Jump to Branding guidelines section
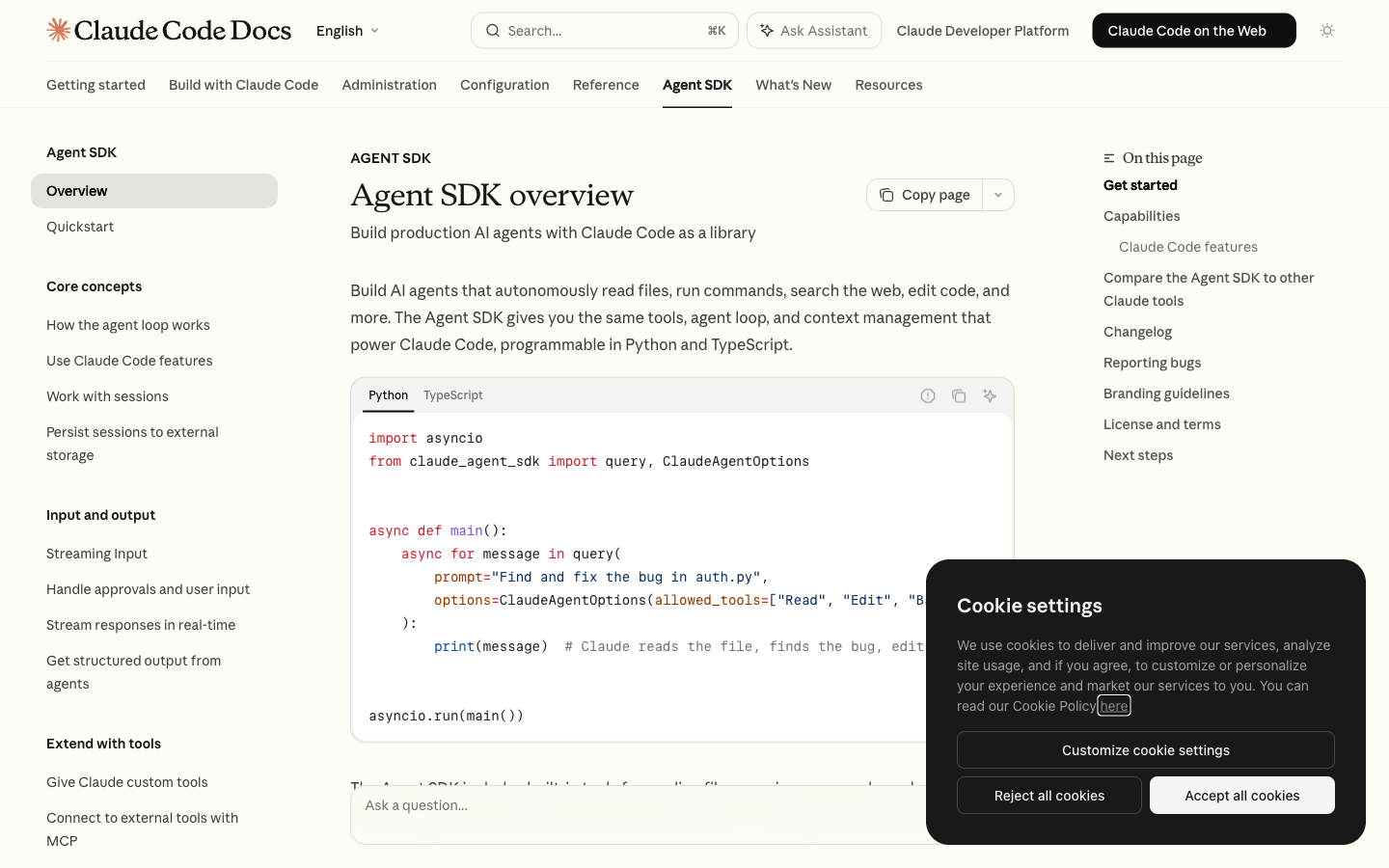The image size is (1389, 868). coord(1166,393)
